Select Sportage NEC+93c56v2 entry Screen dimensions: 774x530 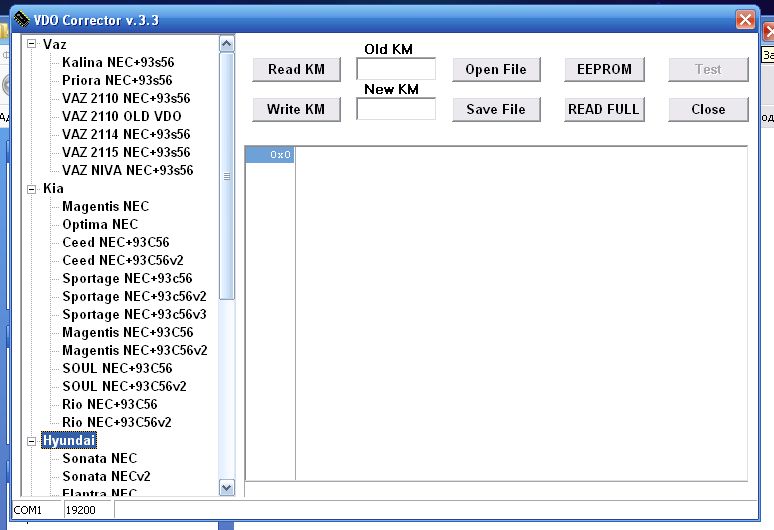[x=134, y=296]
